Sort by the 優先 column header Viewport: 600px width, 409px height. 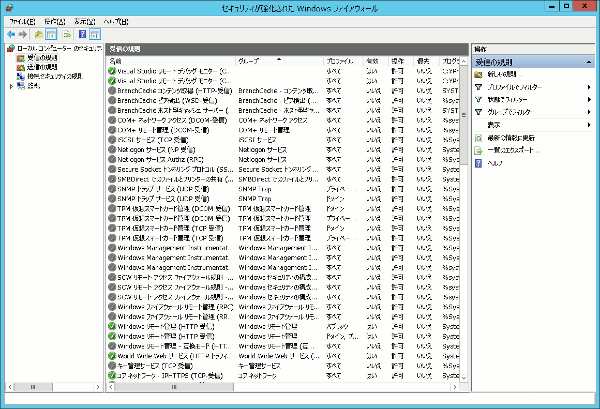pyautogui.click(x=427, y=61)
